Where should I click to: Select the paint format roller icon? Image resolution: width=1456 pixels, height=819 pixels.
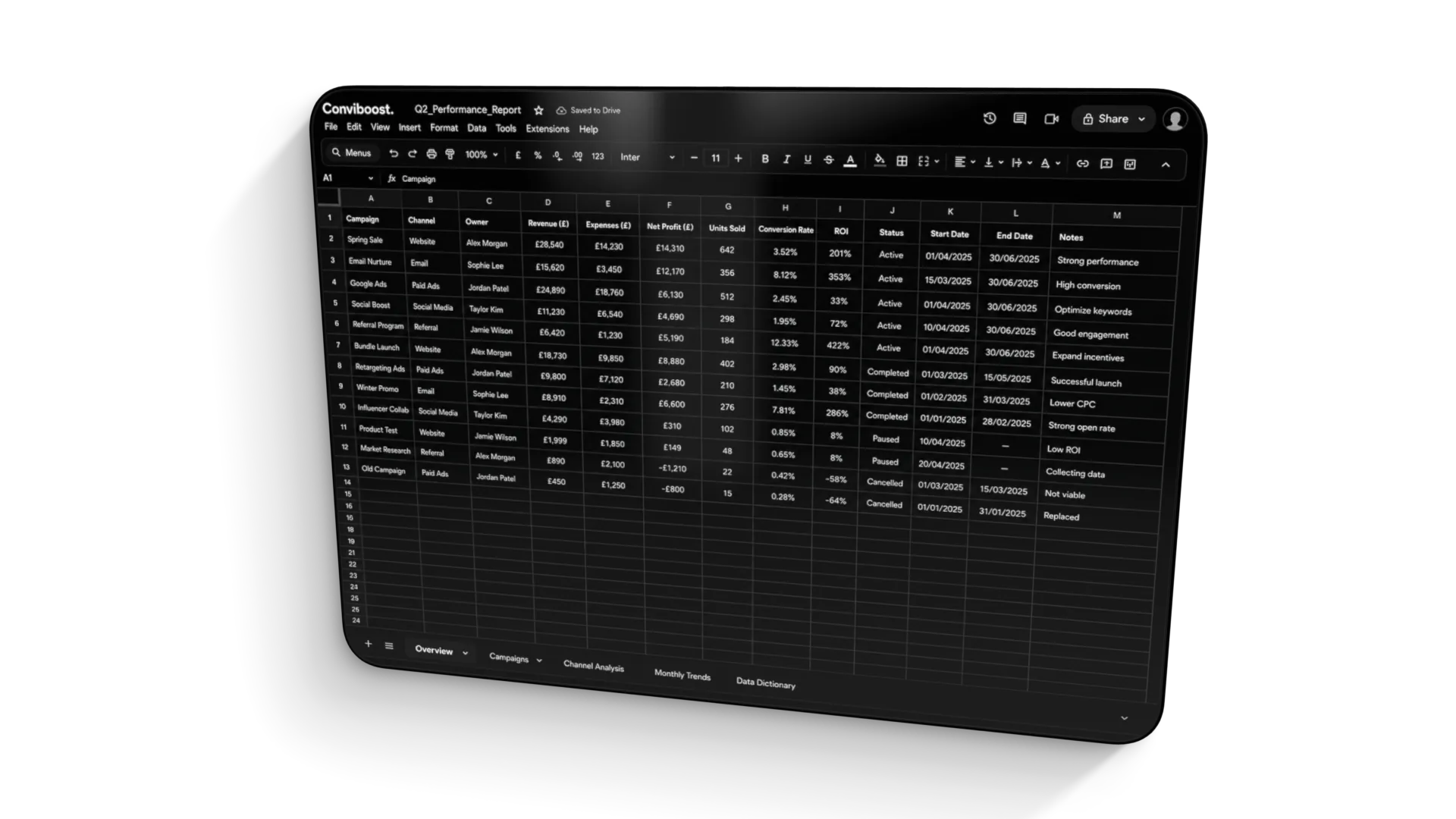pyautogui.click(x=450, y=155)
